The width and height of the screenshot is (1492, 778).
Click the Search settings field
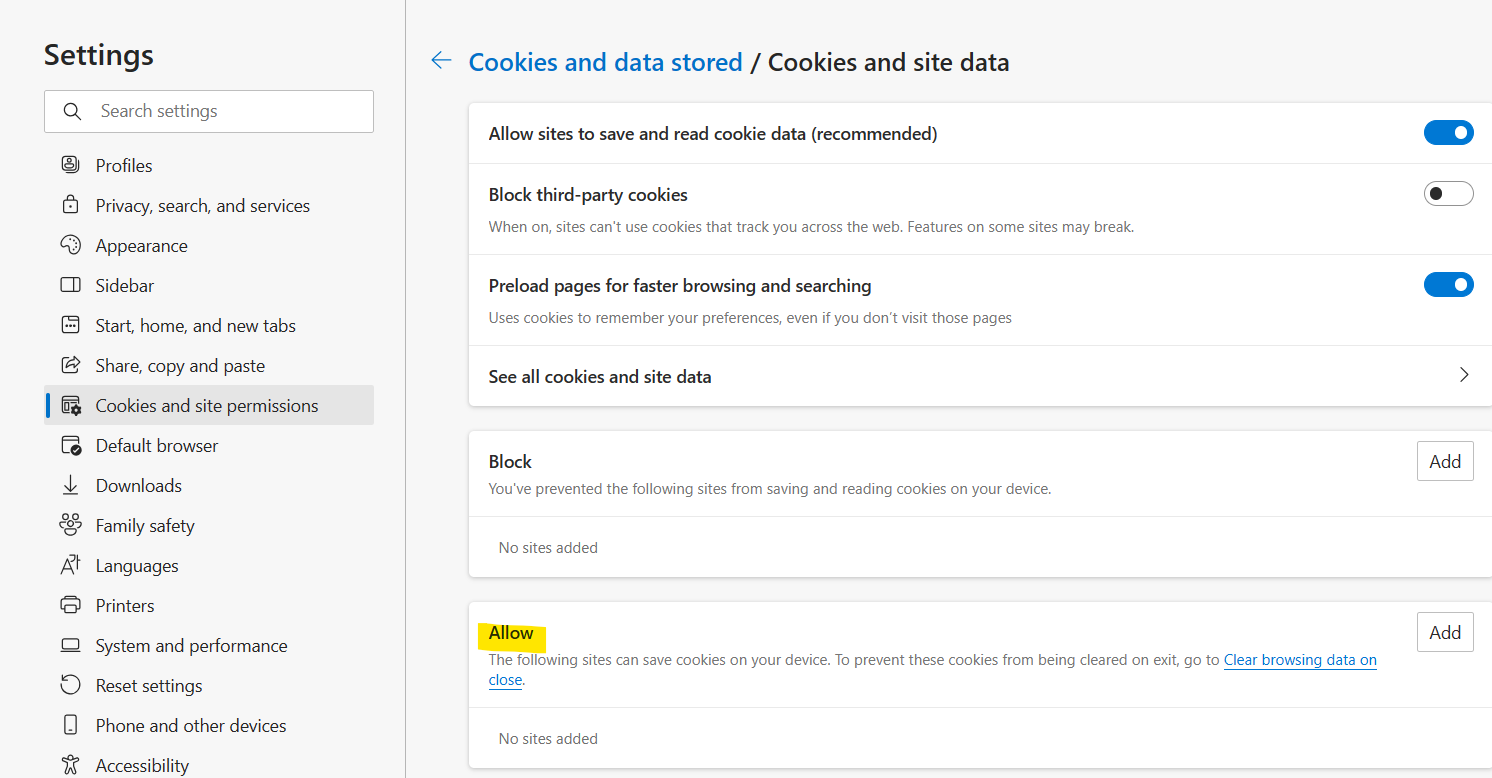click(209, 111)
